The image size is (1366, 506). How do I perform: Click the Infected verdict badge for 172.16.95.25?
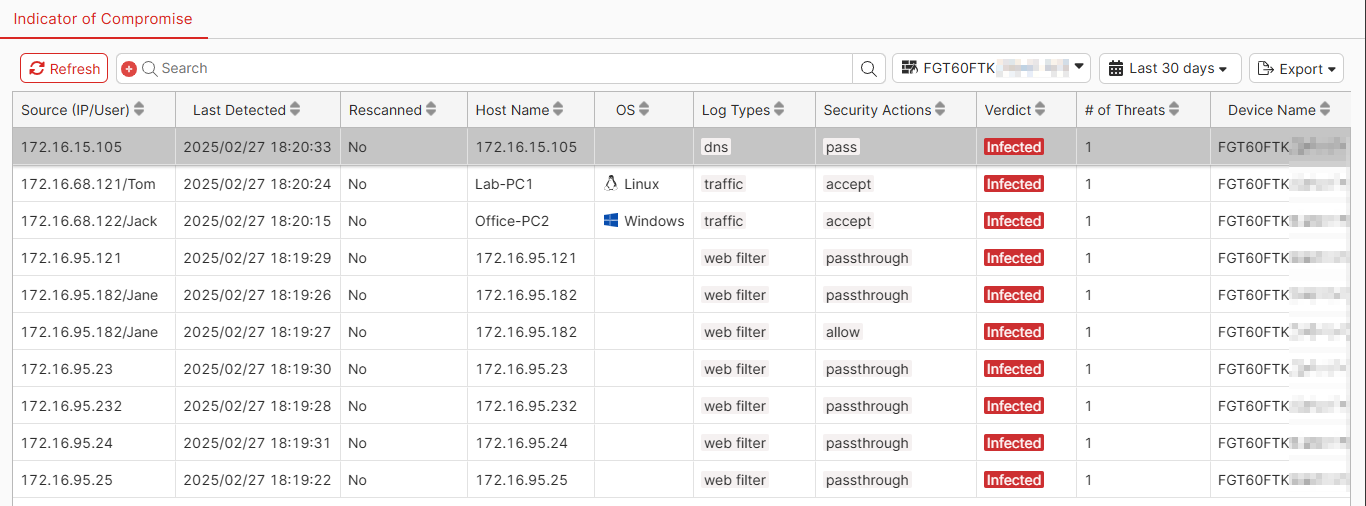(1014, 480)
